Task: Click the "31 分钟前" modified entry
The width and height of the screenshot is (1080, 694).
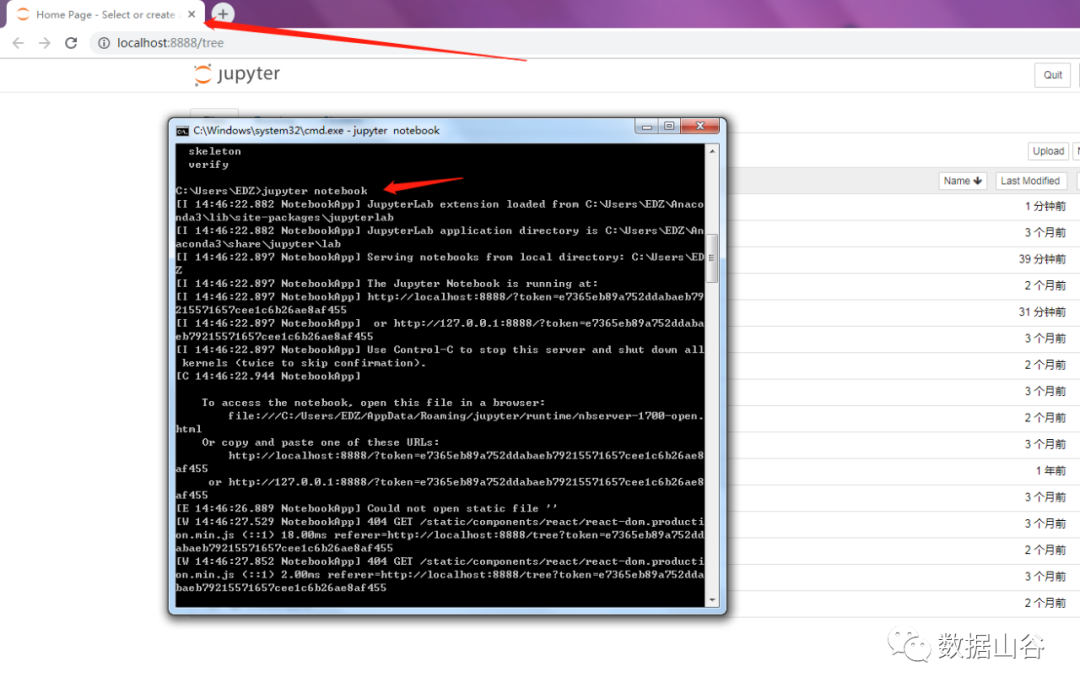Action: 1042,312
